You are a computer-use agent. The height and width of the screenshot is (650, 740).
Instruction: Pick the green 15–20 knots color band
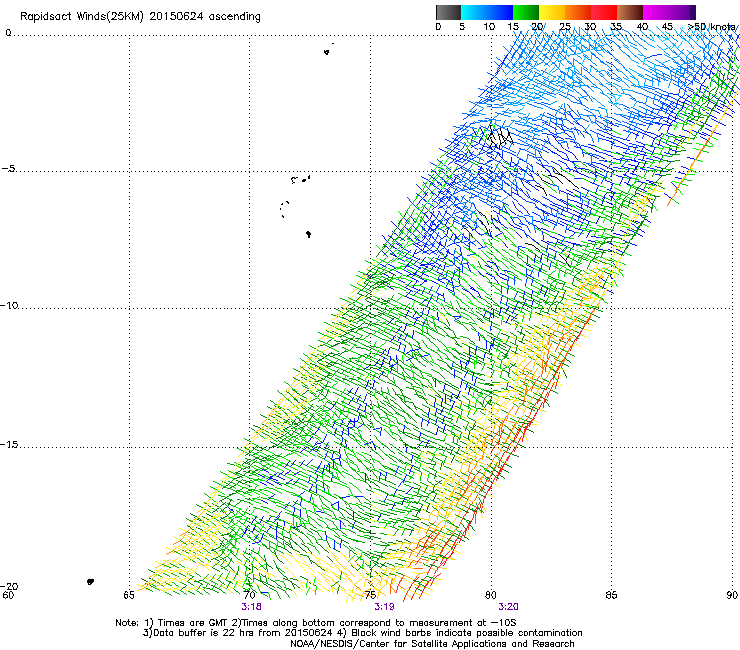coord(526,12)
